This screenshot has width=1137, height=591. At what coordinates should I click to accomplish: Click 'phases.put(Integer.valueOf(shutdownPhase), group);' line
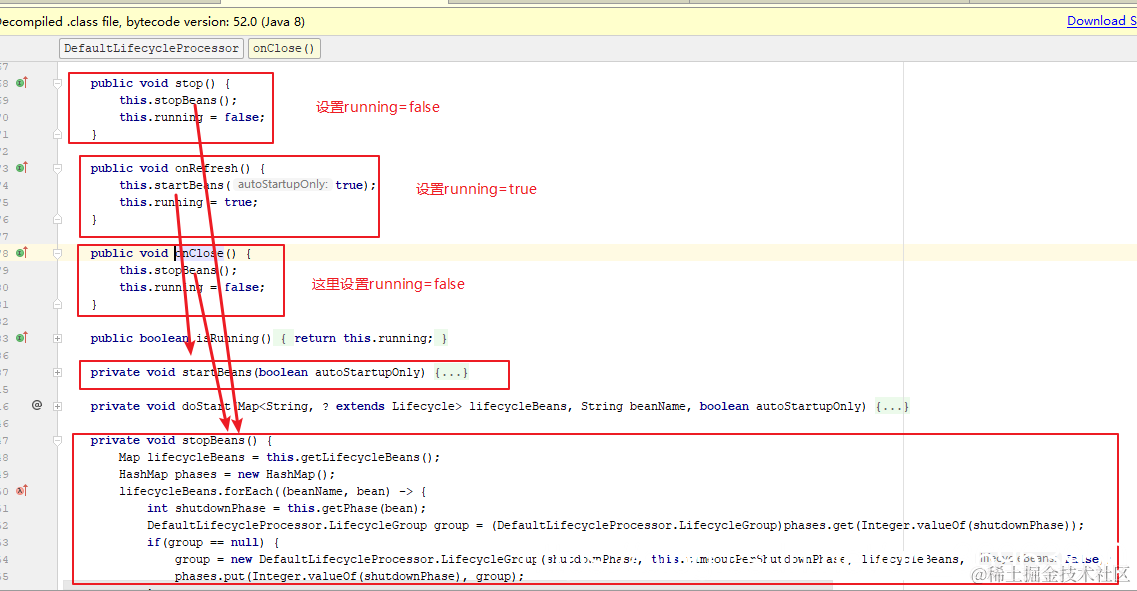349,576
